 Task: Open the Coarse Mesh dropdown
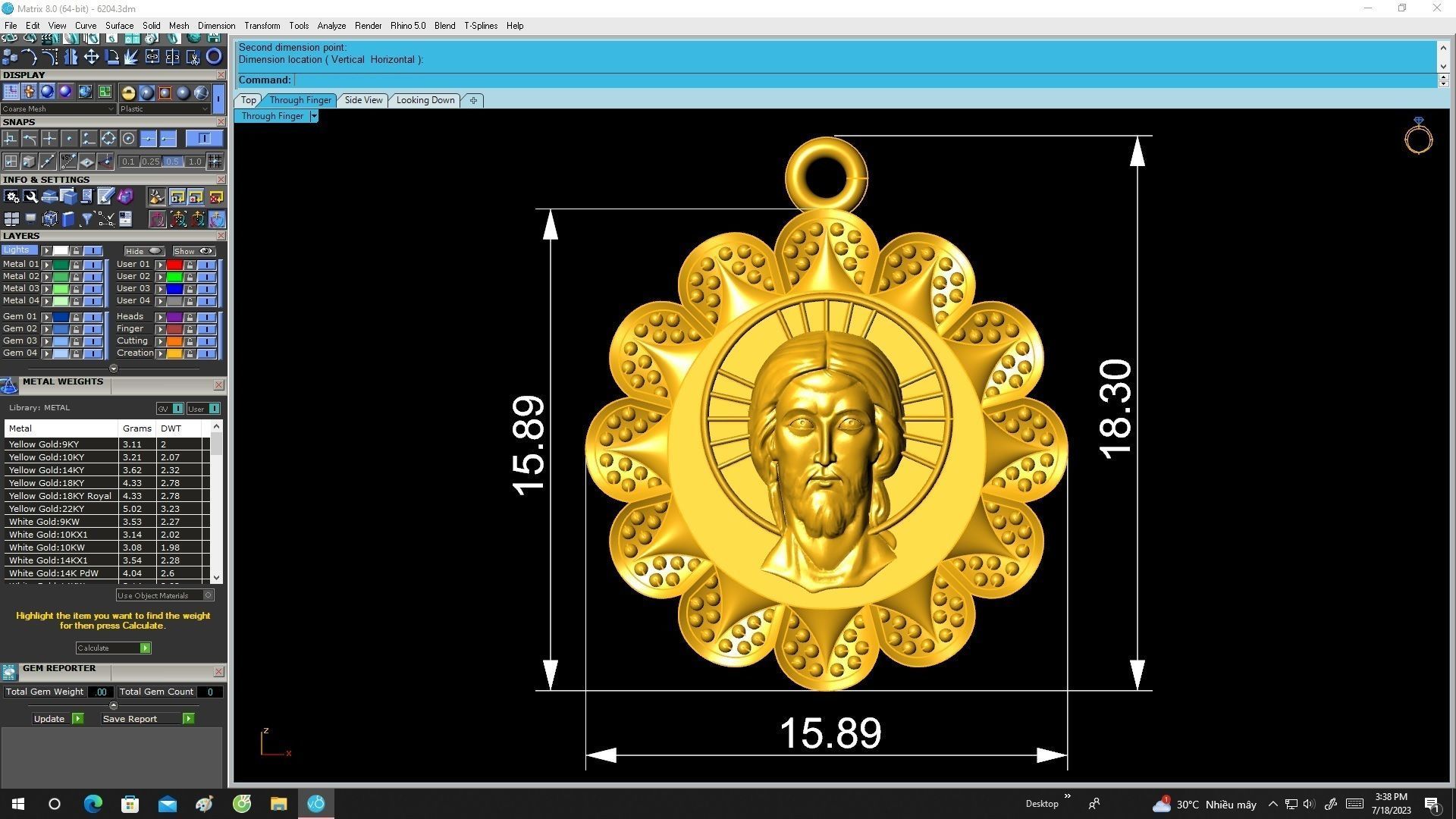tap(58, 109)
